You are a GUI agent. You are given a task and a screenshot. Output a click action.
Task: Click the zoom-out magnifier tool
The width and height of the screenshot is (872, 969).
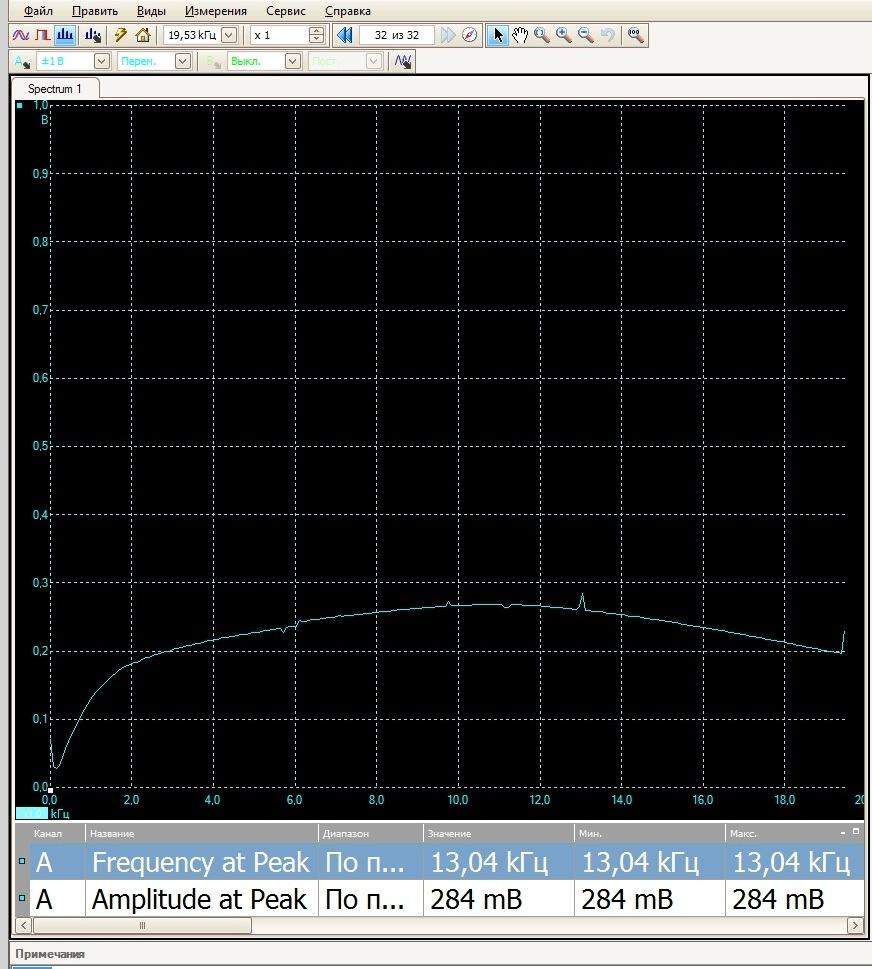click(x=586, y=35)
